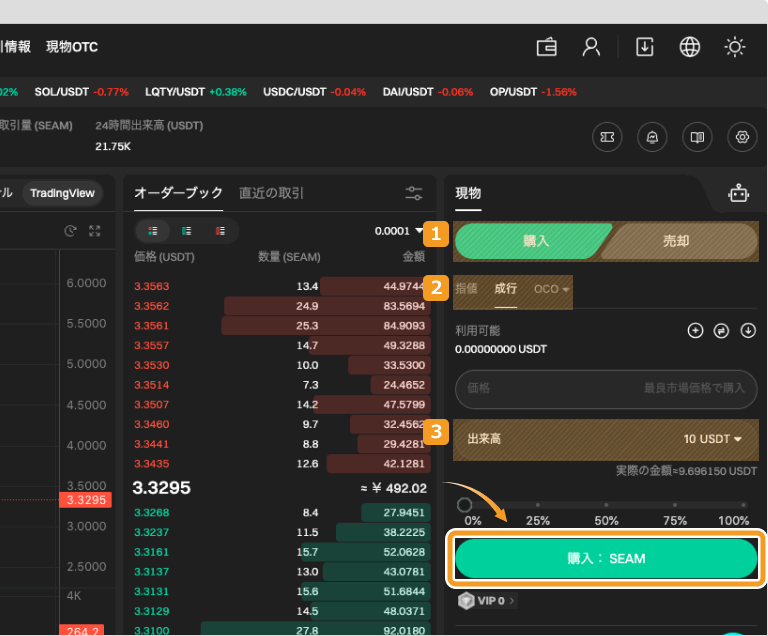This screenshot has width=768, height=636.
Task: Click sell order price 3.3562
Action: [x=152, y=306]
